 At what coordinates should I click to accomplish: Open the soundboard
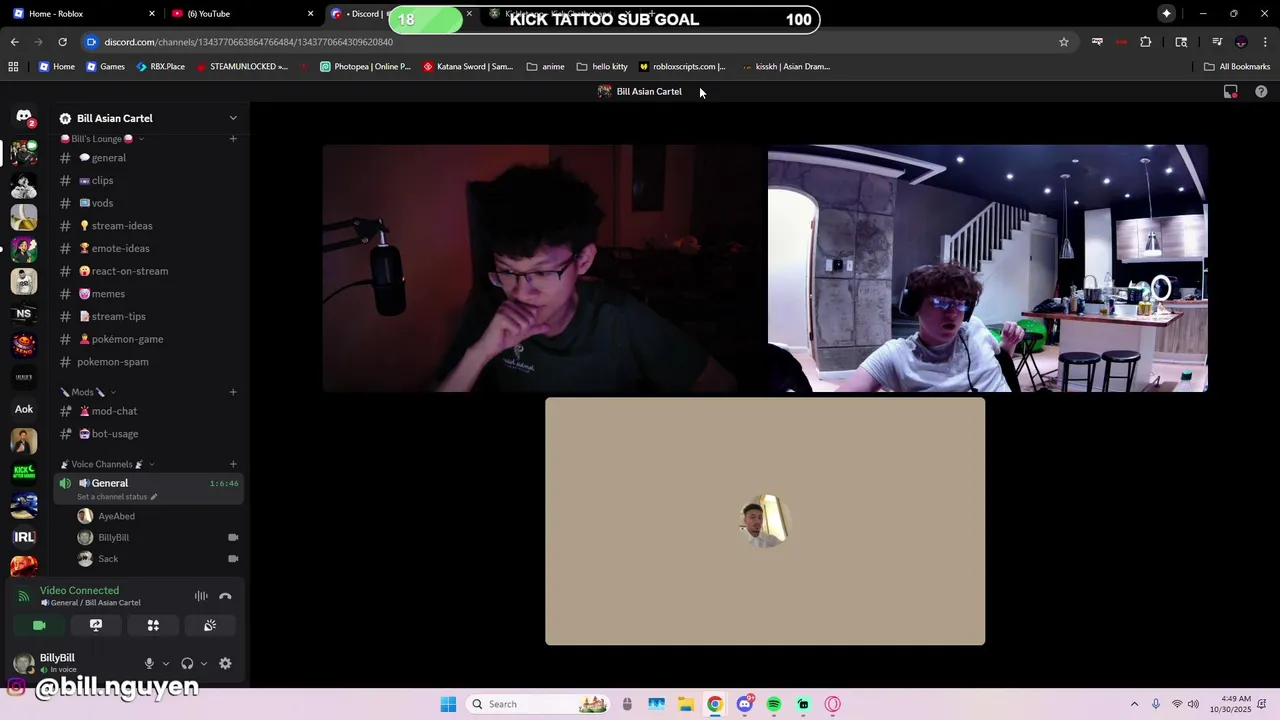click(x=210, y=625)
